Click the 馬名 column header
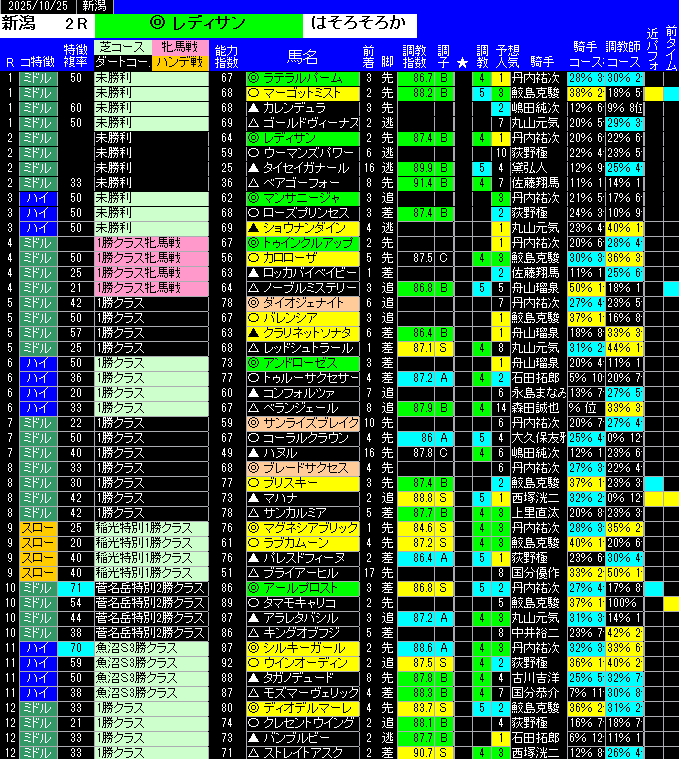Viewport: 679px width, 759px height. [302, 55]
